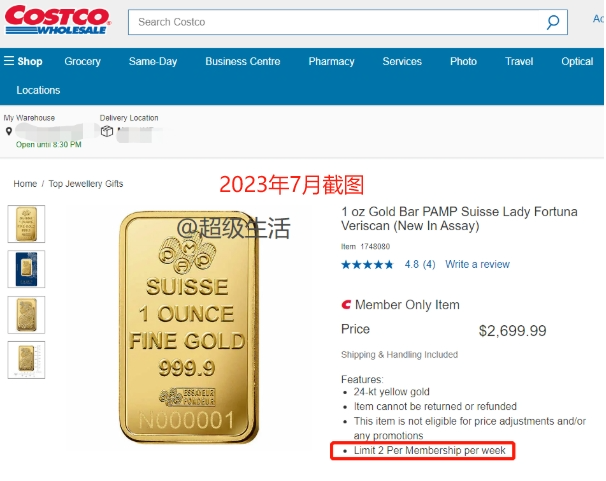Select the third gold bar back thumbnail

(x=26, y=315)
